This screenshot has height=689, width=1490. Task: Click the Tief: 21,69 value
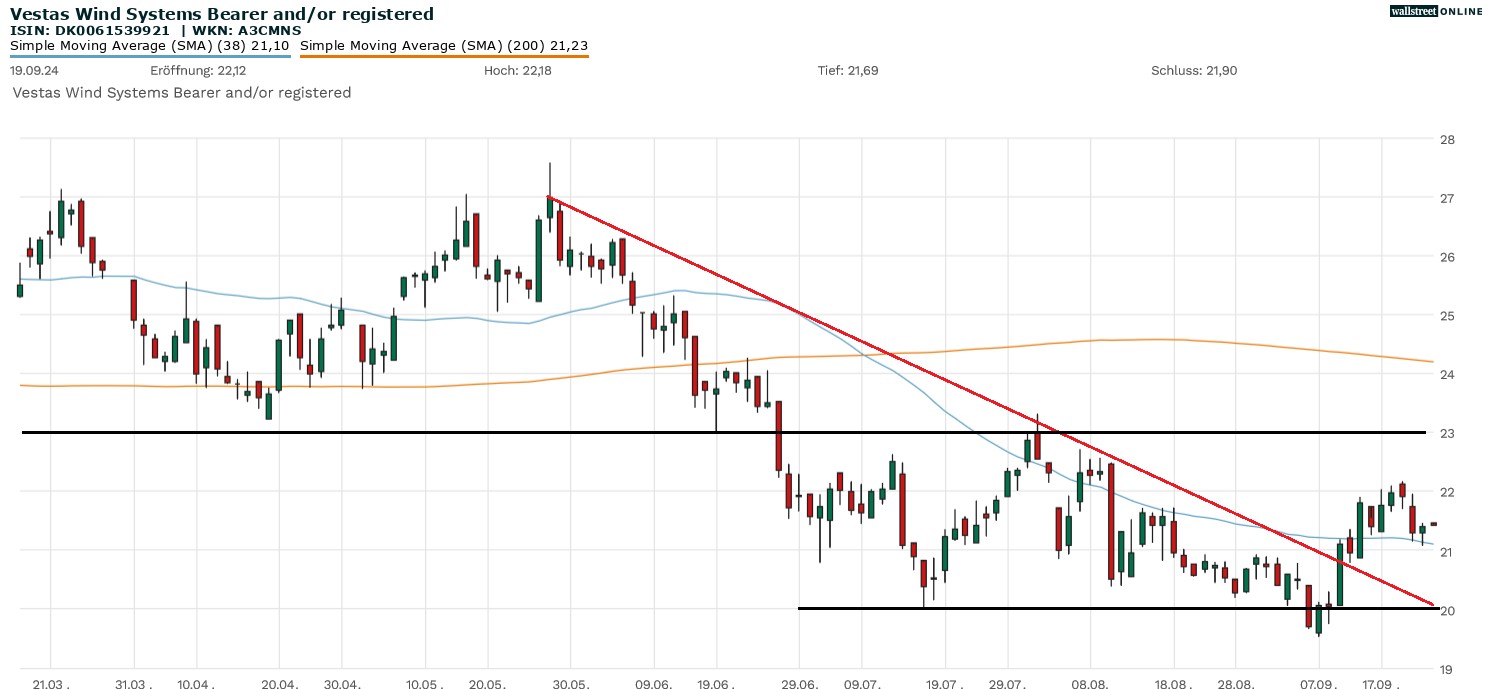click(848, 71)
